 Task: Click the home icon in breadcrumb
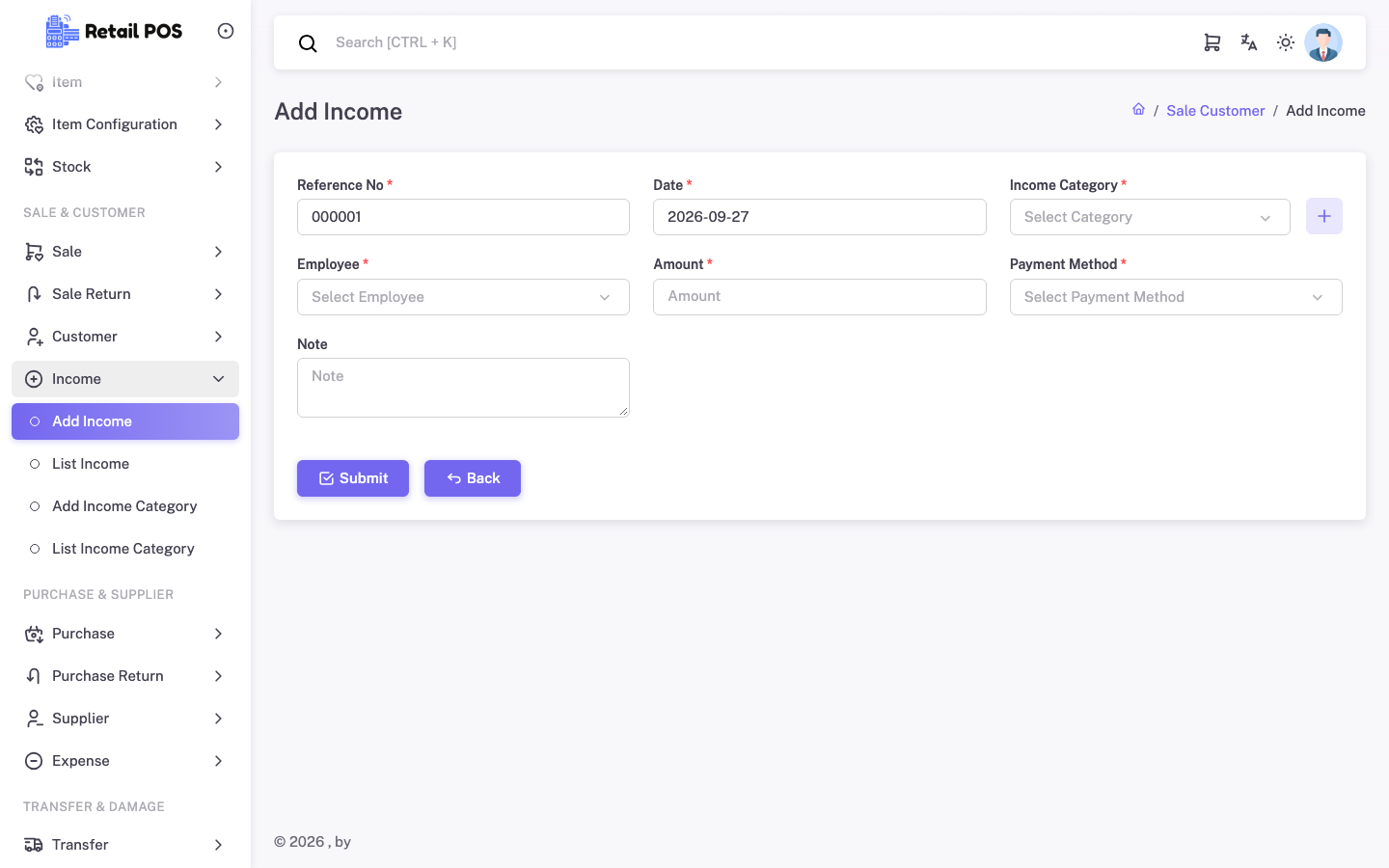(x=1138, y=110)
